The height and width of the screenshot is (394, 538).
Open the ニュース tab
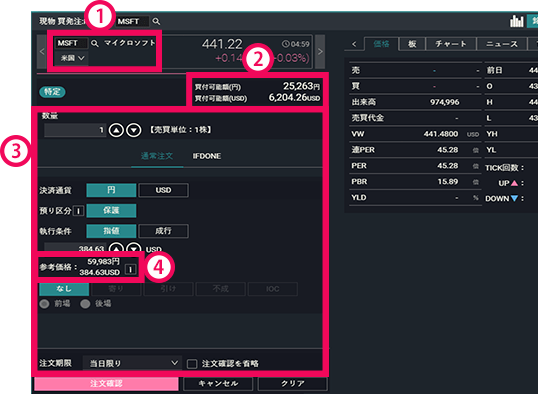click(502, 44)
